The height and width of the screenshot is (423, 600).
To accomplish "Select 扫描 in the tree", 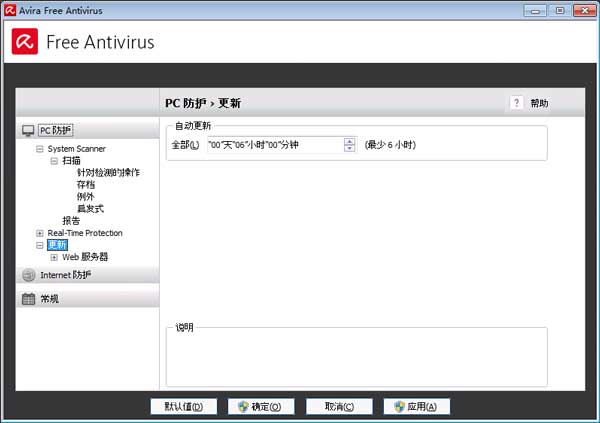I will click(72, 161).
